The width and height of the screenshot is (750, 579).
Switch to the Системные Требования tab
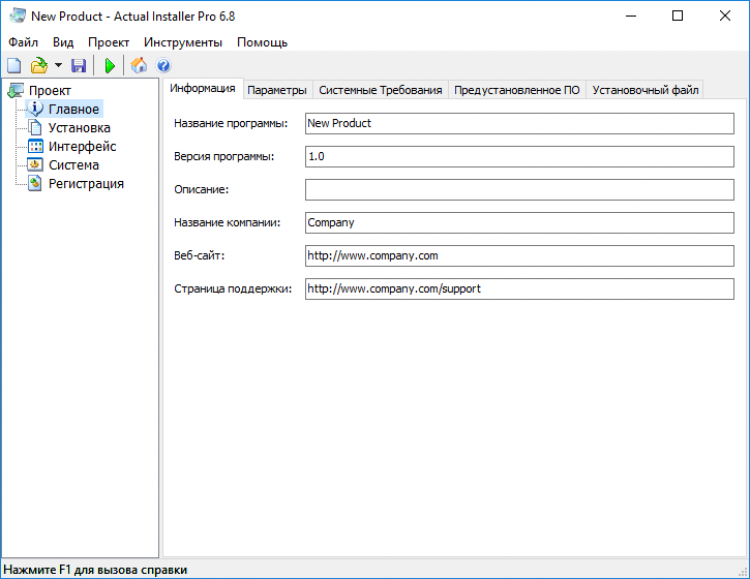point(380,90)
